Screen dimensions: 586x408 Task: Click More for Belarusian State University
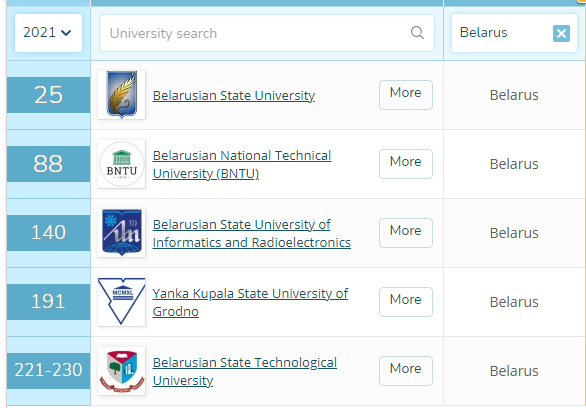405,95
